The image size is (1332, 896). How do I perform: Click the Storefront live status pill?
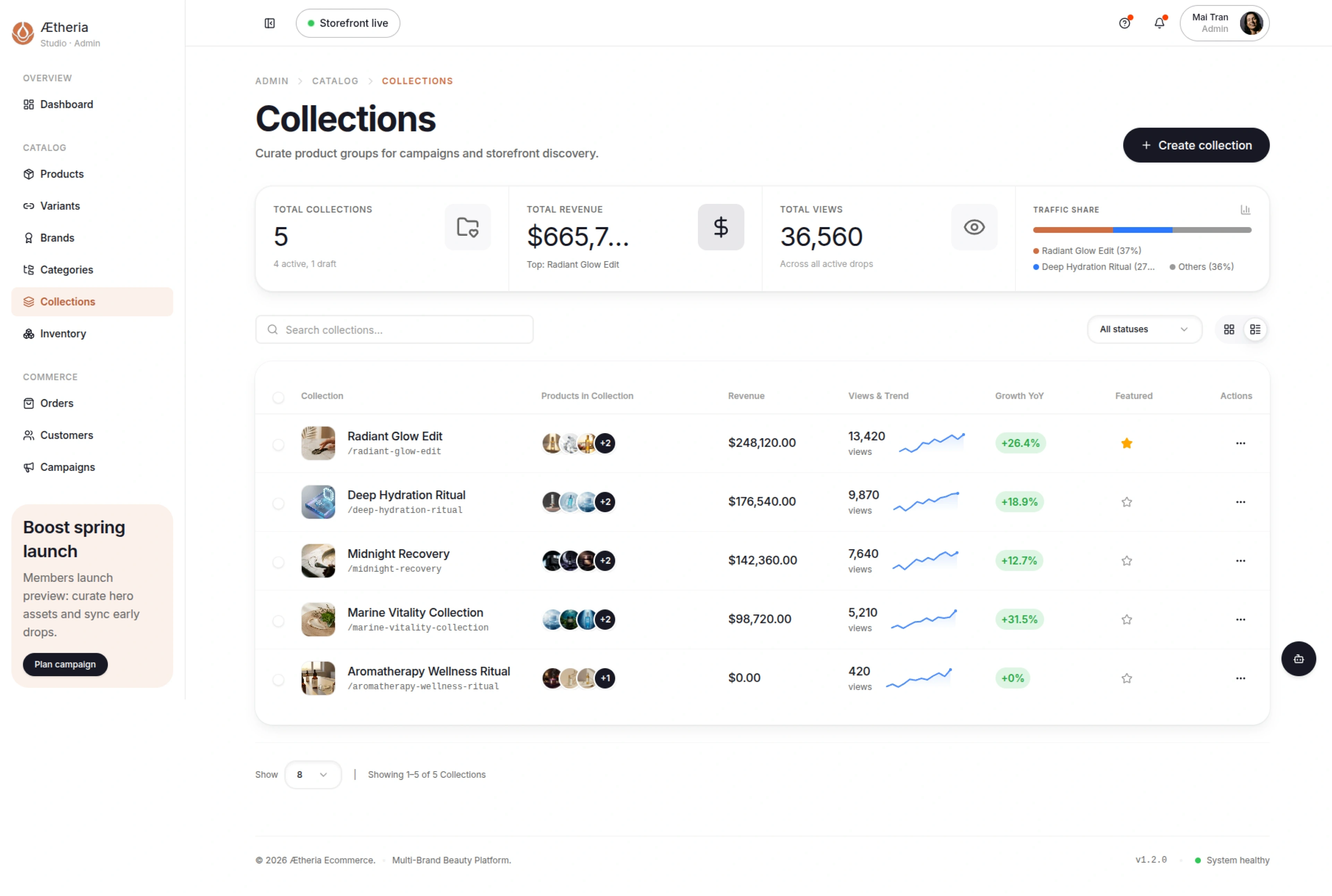tap(348, 23)
